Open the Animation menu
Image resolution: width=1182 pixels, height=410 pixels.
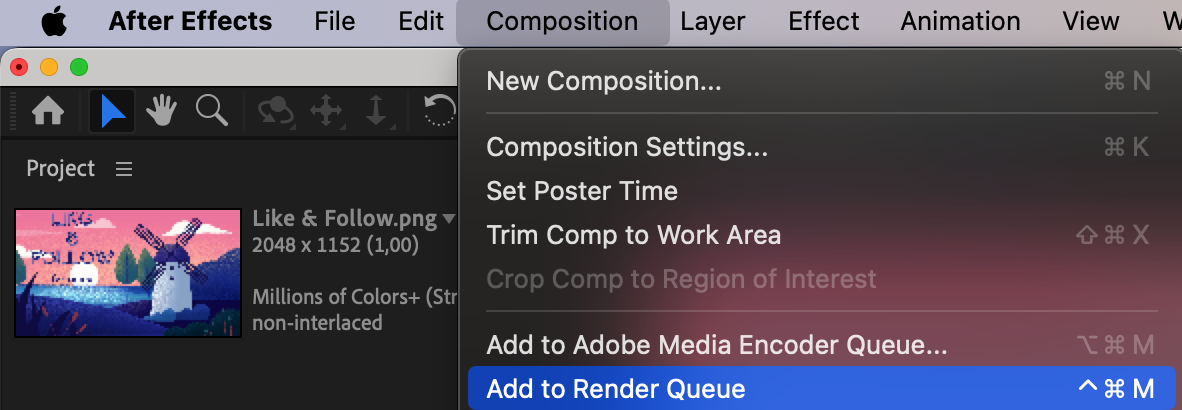click(x=960, y=21)
